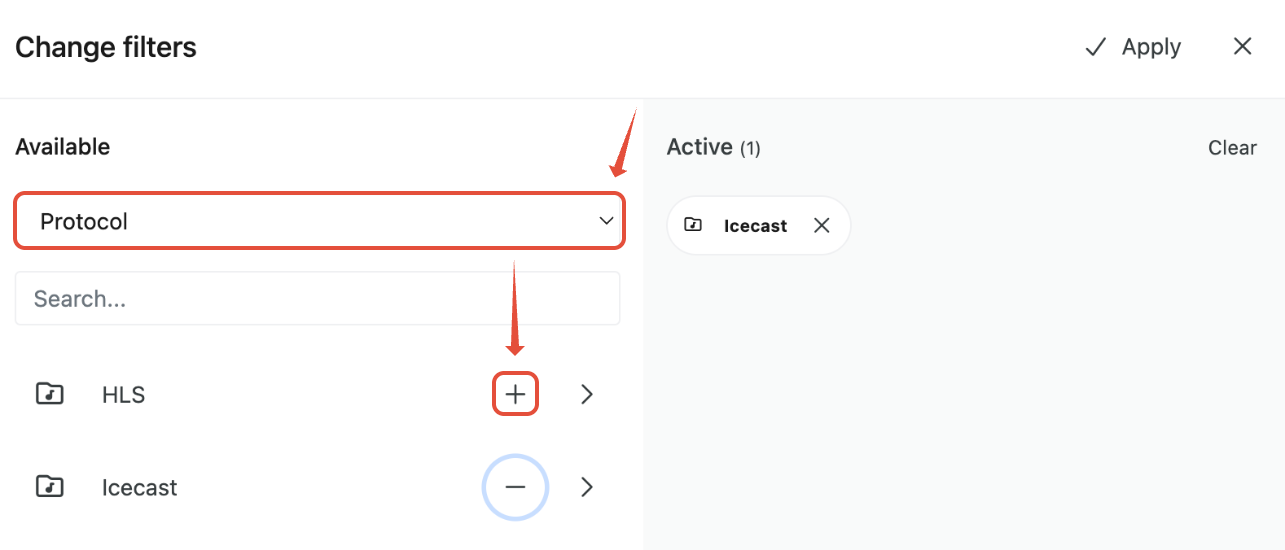1285x550 pixels.
Task: Apply the filter changes
Action: tap(1132, 47)
